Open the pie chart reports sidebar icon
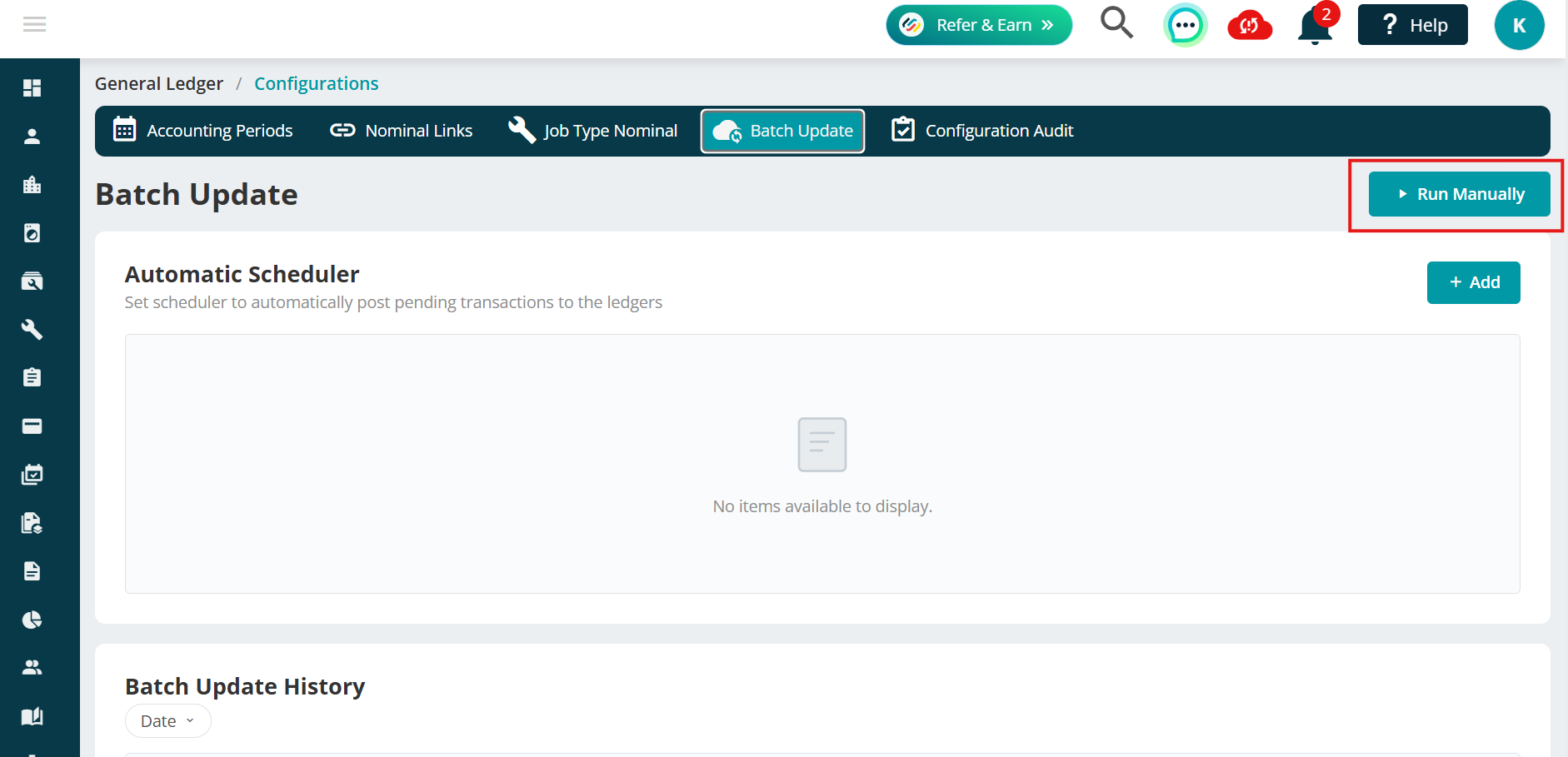 tap(32, 620)
